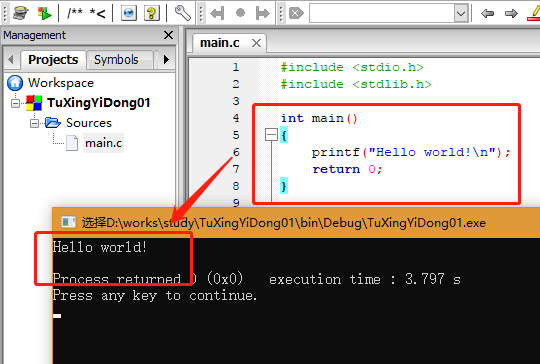Click the jump back arrow icon
This screenshot has height=364, width=540.
pos(217,13)
